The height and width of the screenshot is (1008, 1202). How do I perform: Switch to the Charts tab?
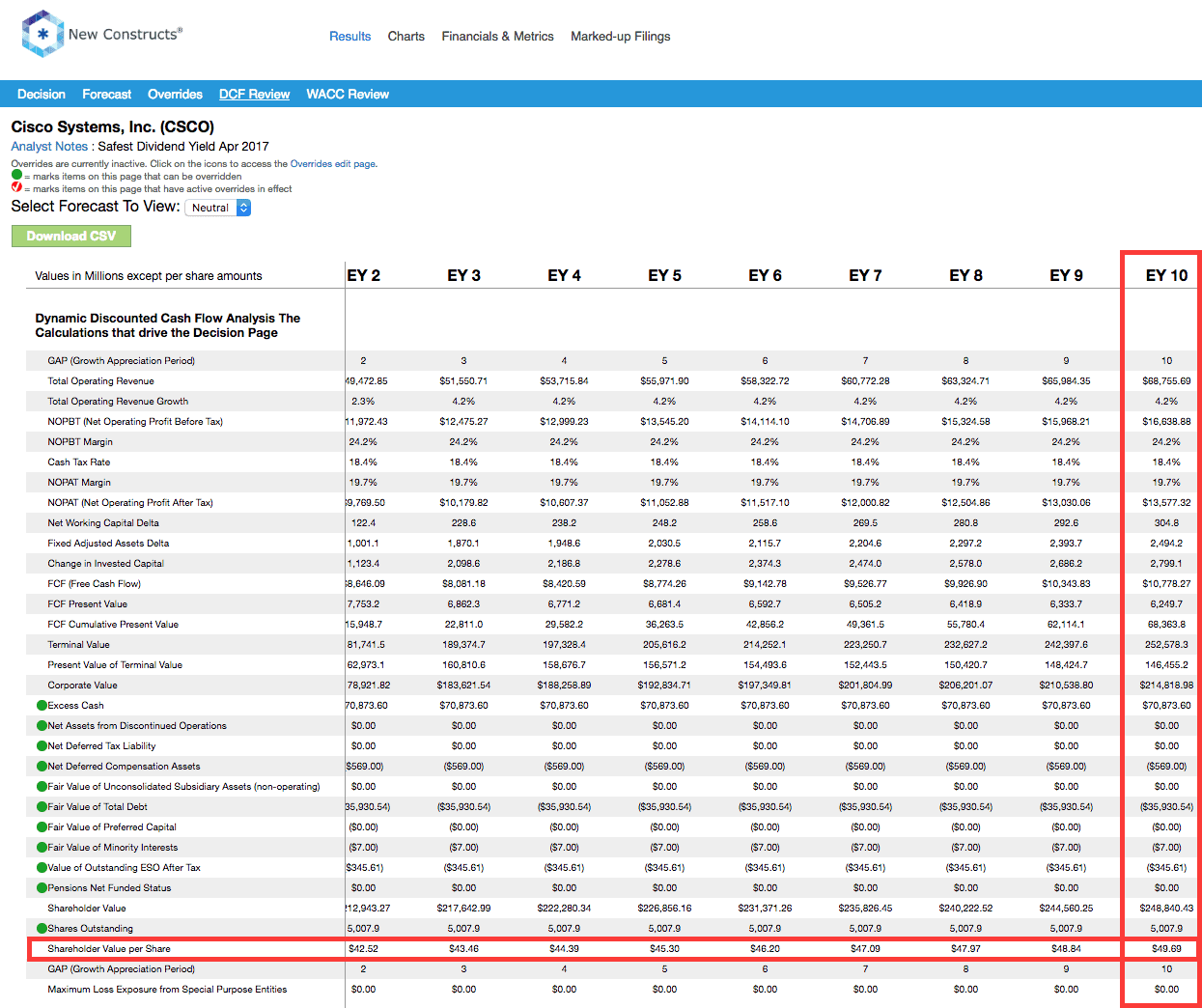coord(406,37)
